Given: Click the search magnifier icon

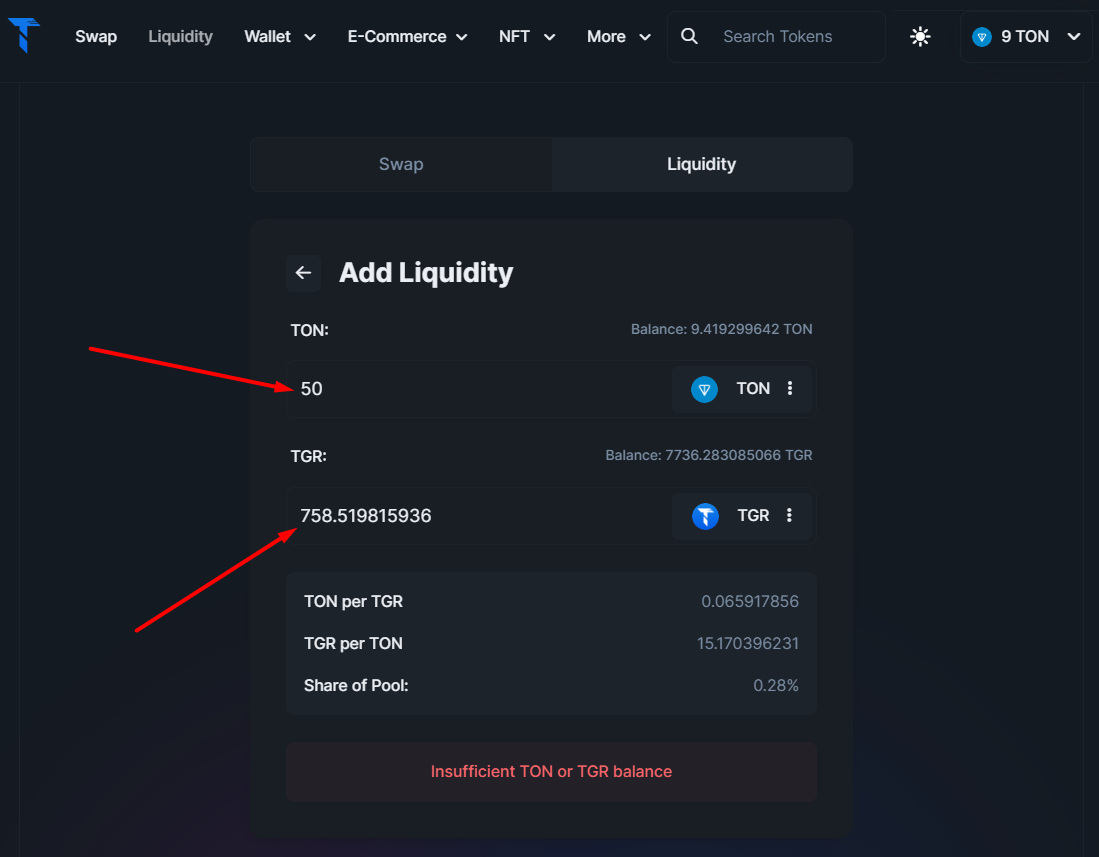Looking at the screenshot, I should 689,37.
